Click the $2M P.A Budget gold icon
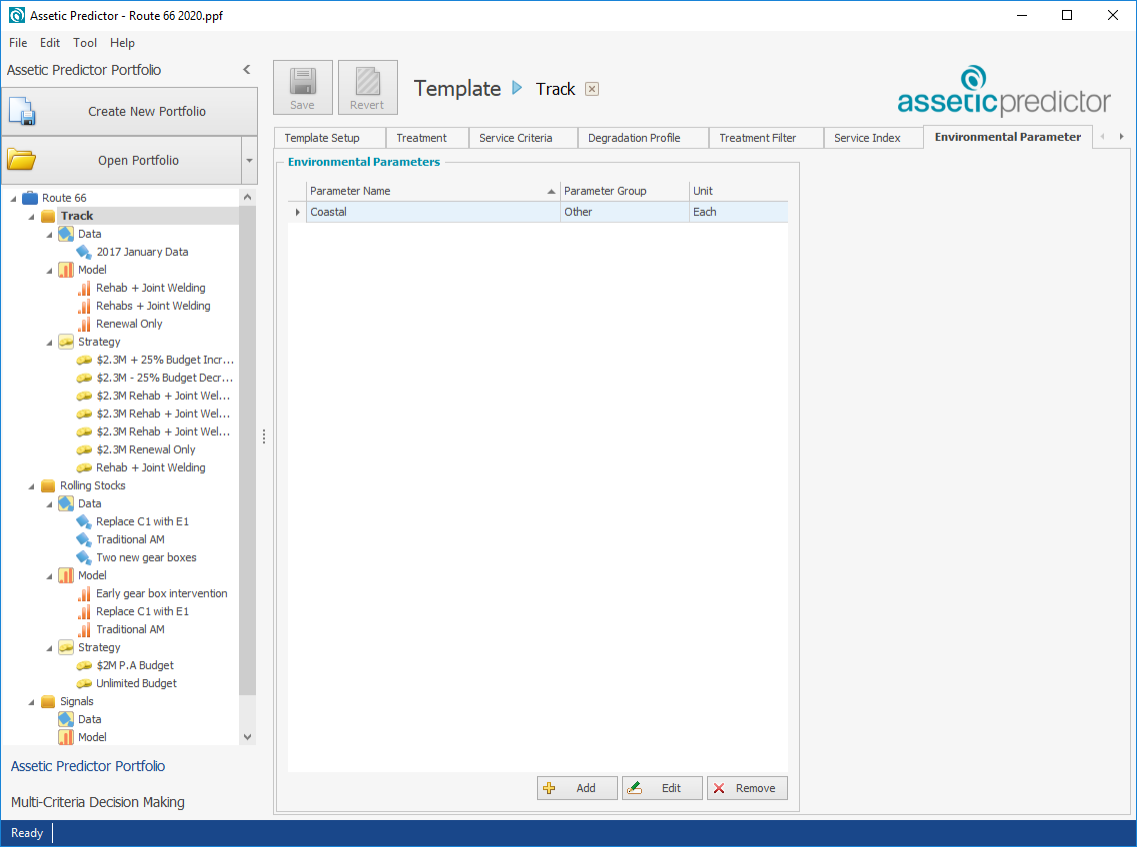The height and width of the screenshot is (847, 1137). coord(84,666)
